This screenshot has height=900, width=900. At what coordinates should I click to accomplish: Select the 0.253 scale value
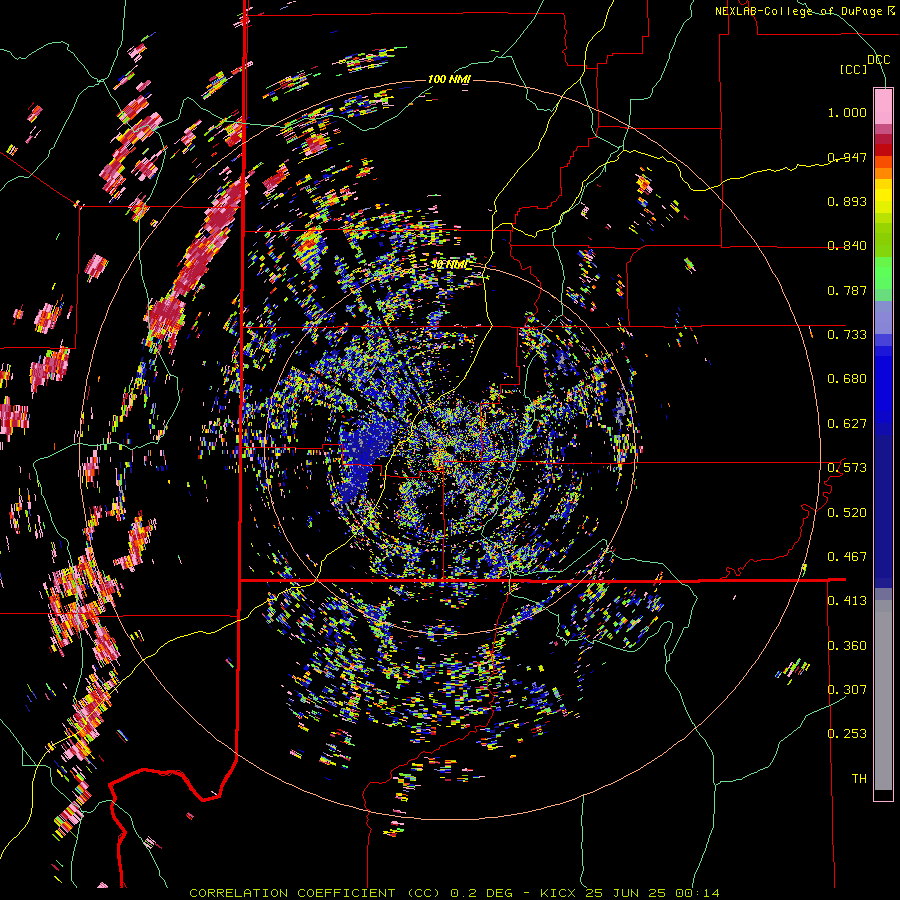tap(847, 734)
